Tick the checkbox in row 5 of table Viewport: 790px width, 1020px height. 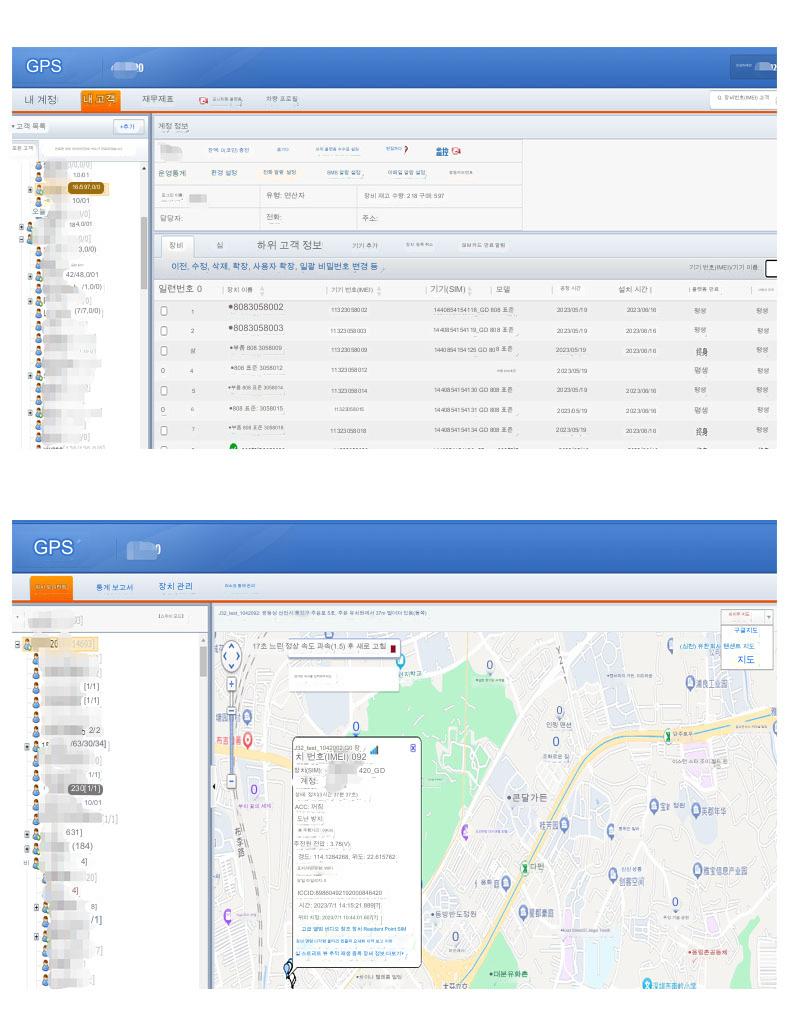(165, 389)
